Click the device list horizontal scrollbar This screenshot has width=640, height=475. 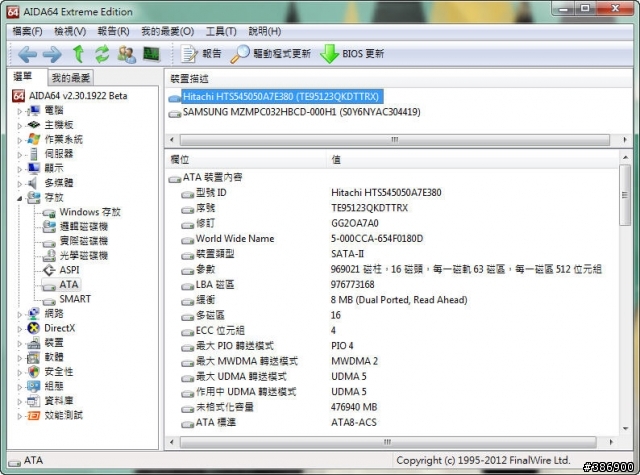click(395, 140)
